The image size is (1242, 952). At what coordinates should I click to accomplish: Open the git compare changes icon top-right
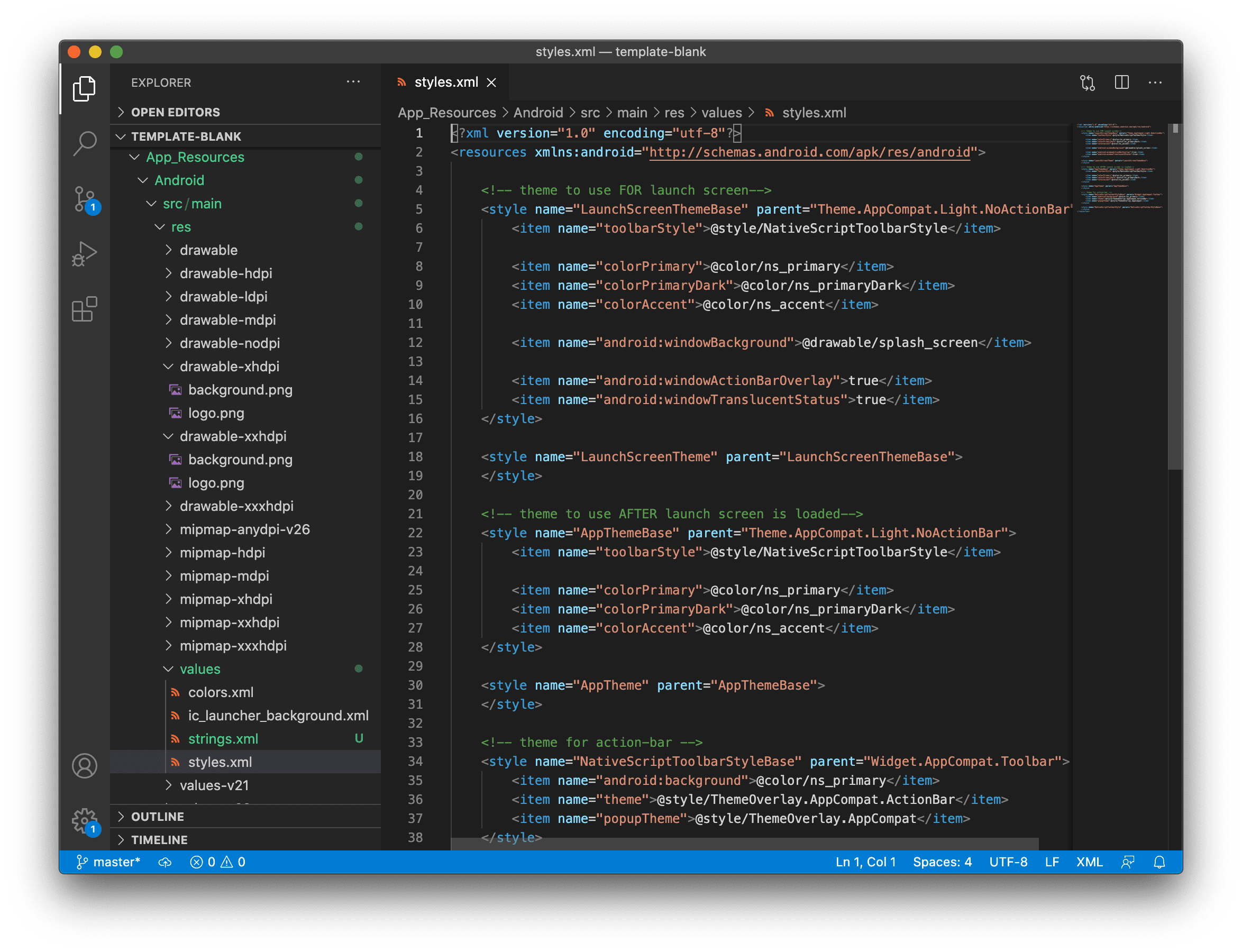(1088, 82)
